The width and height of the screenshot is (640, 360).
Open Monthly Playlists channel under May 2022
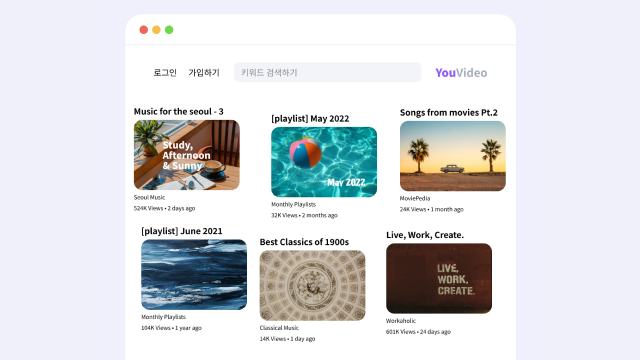click(293, 204)
